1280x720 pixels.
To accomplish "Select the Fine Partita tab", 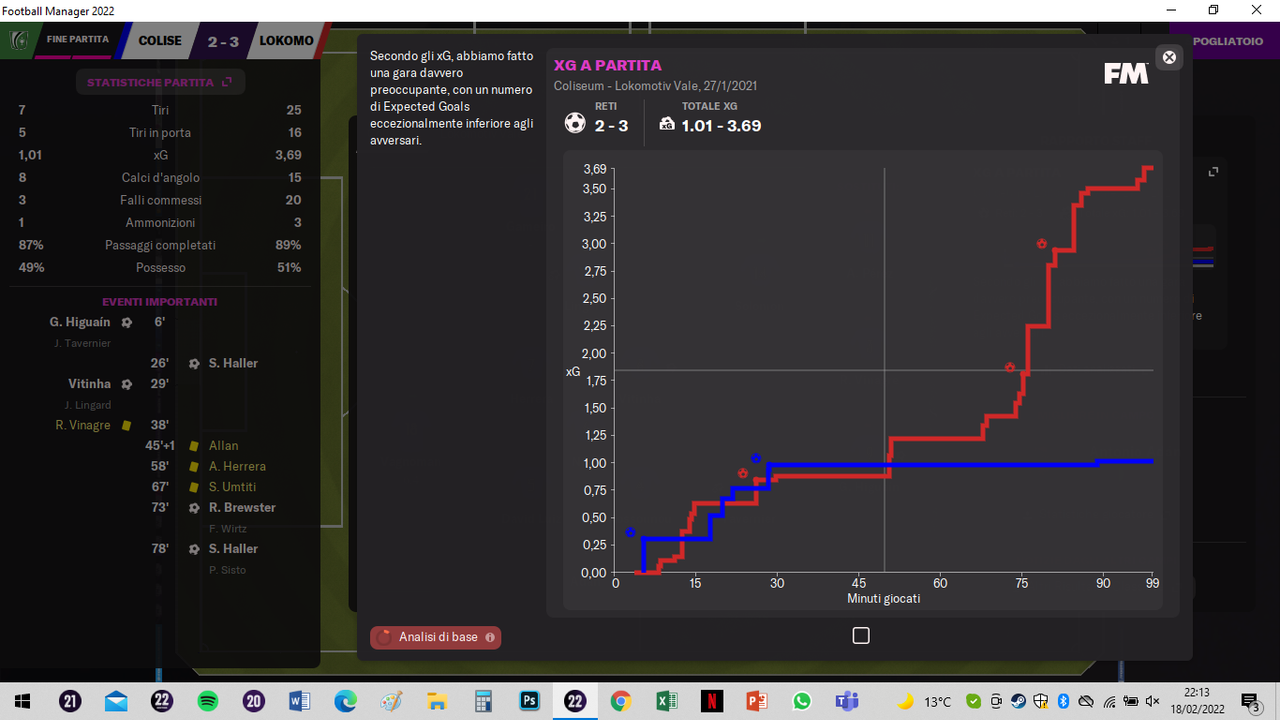I will tap(77, 40).
